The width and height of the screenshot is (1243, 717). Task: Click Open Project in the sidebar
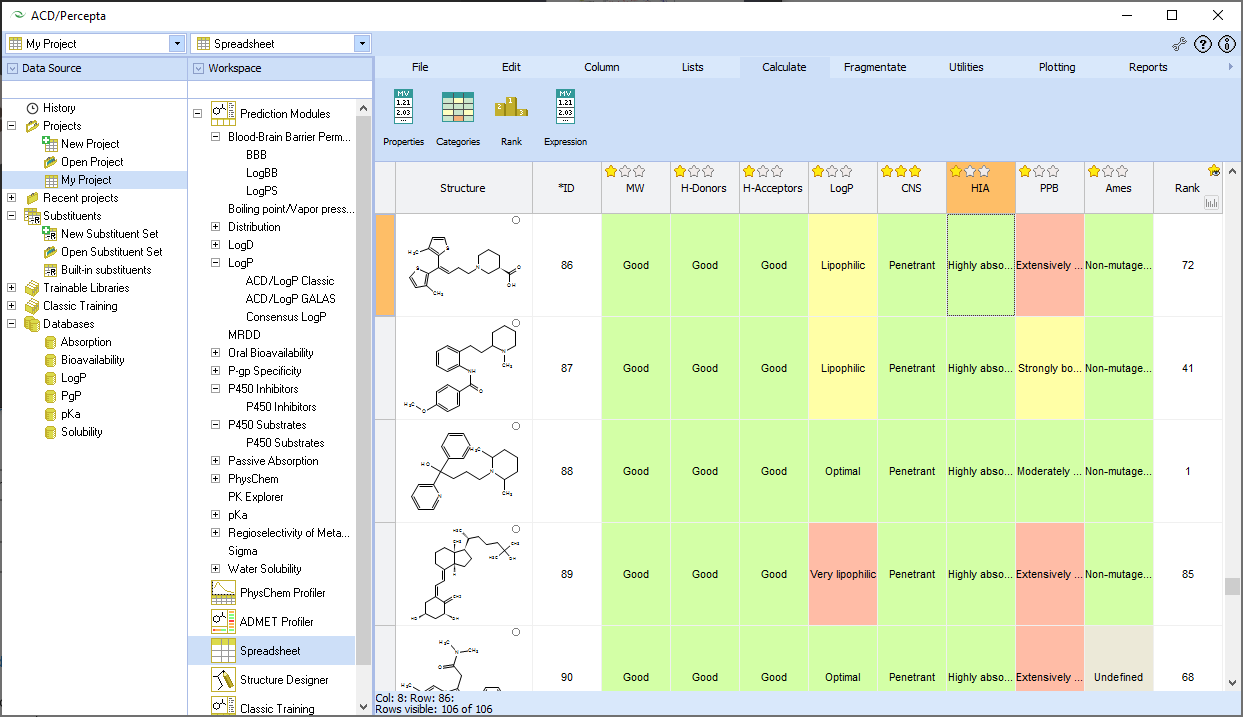coord(94,161)
